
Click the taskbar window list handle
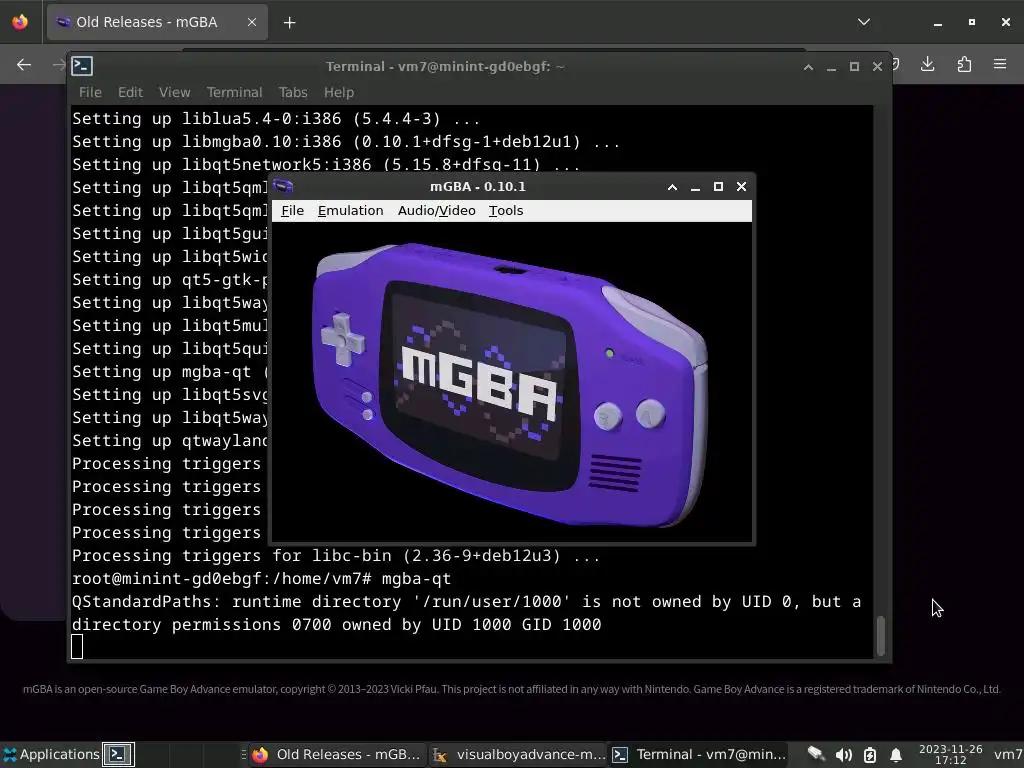[244, 754]
